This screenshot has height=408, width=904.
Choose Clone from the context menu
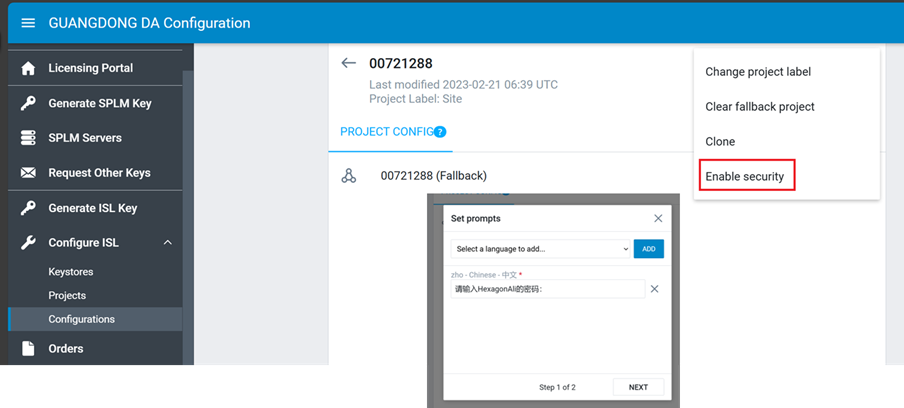[720, 142]
